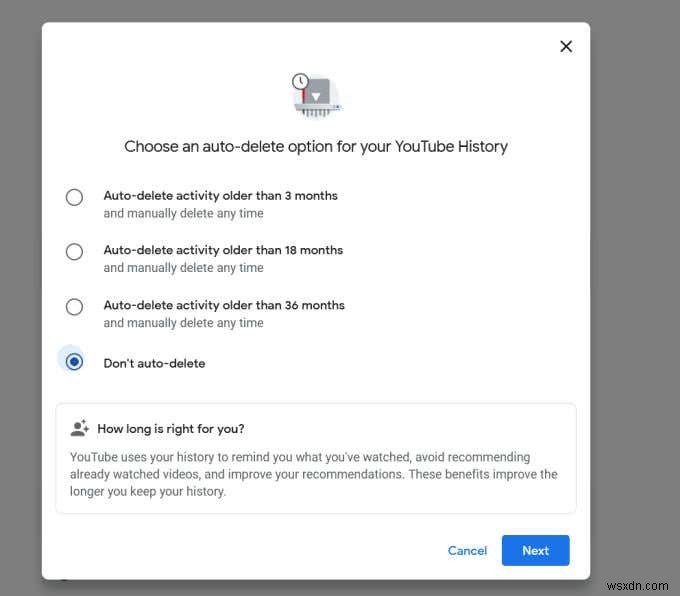This screenshot has width=680, height=596.
Task: Proceed with the Next button
Action: click(536, 550)
